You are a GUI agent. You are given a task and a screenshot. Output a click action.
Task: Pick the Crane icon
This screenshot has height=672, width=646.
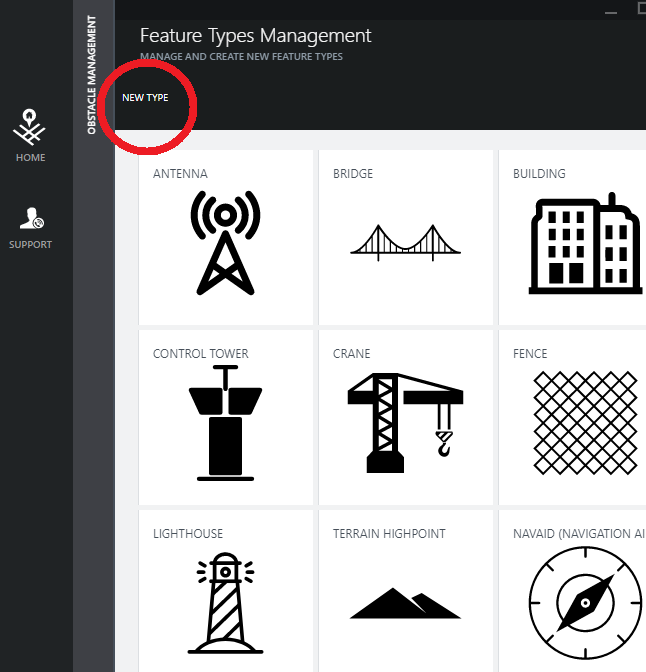click(x=406, y=423)
